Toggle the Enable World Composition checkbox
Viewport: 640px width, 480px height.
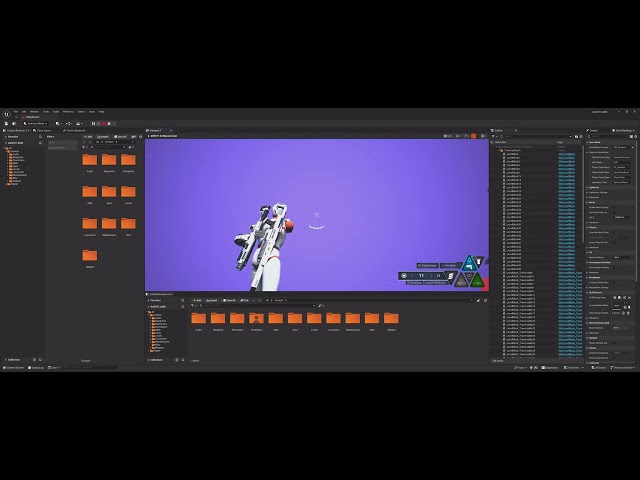[613, 207]
